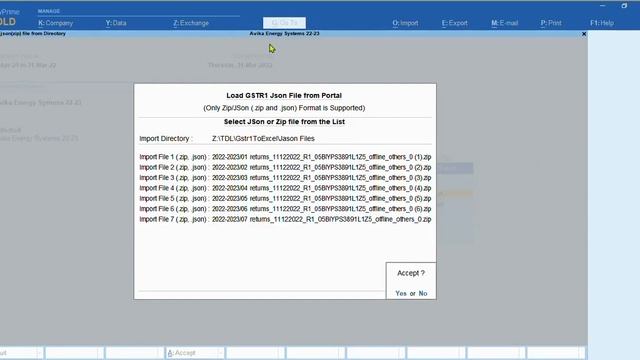Select Import File 7 zip entry
Viewport: 640px width, 360px height.
[x=322, y=219]
